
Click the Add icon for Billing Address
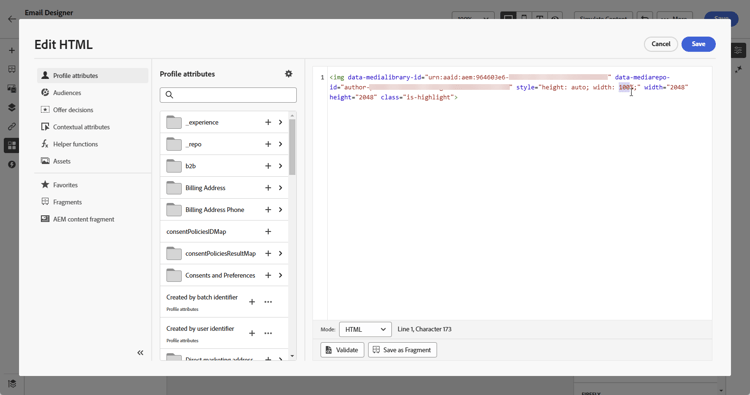(268, 188)
